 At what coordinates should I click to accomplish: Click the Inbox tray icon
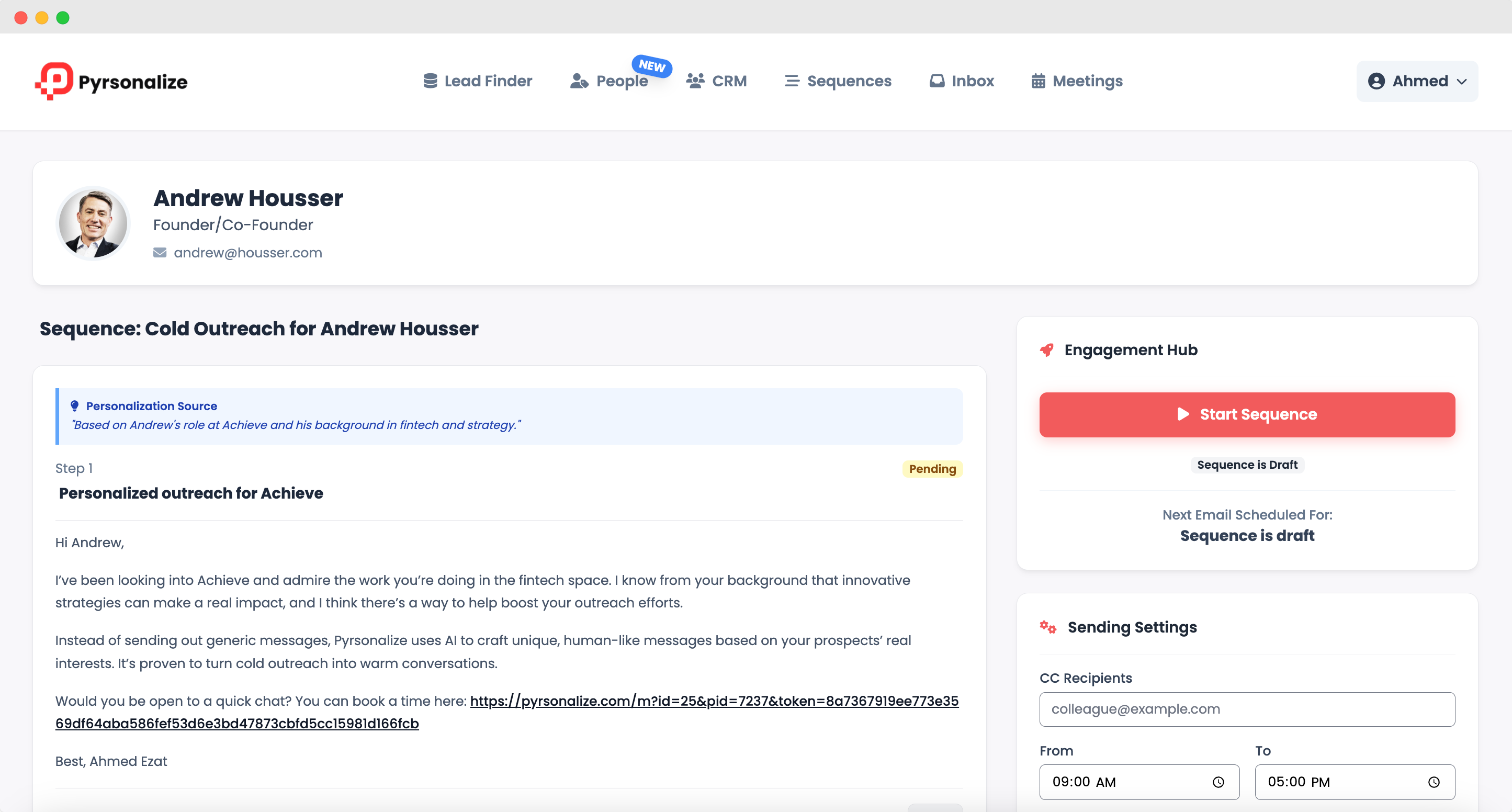[x=938, y=81]
